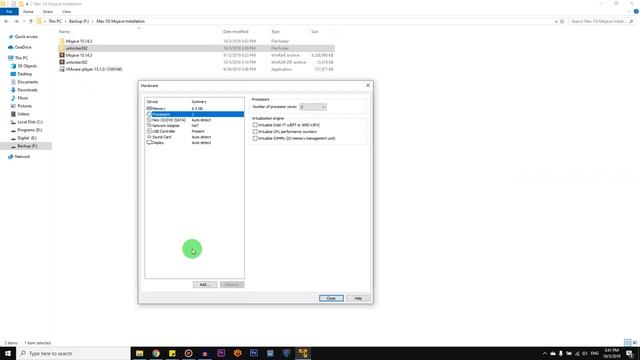The image size is (640, 360).
Task: Click Backup (F:) in address breadcrumb
Action: (x=79, y=21)
